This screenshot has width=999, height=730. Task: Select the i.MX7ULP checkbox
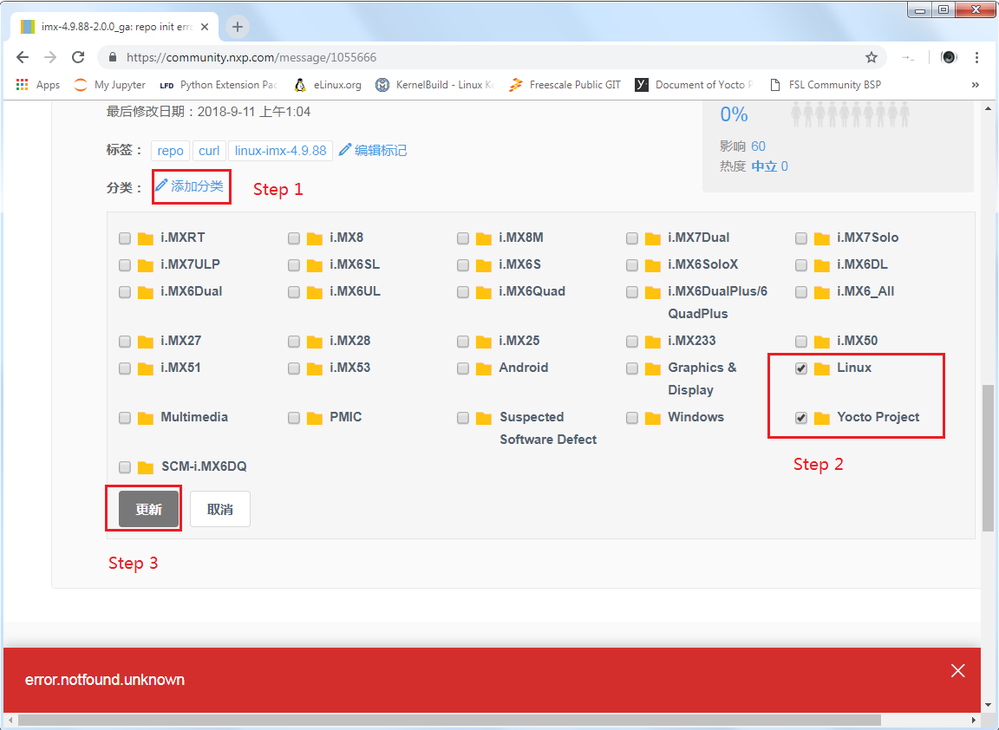point(124,265)
